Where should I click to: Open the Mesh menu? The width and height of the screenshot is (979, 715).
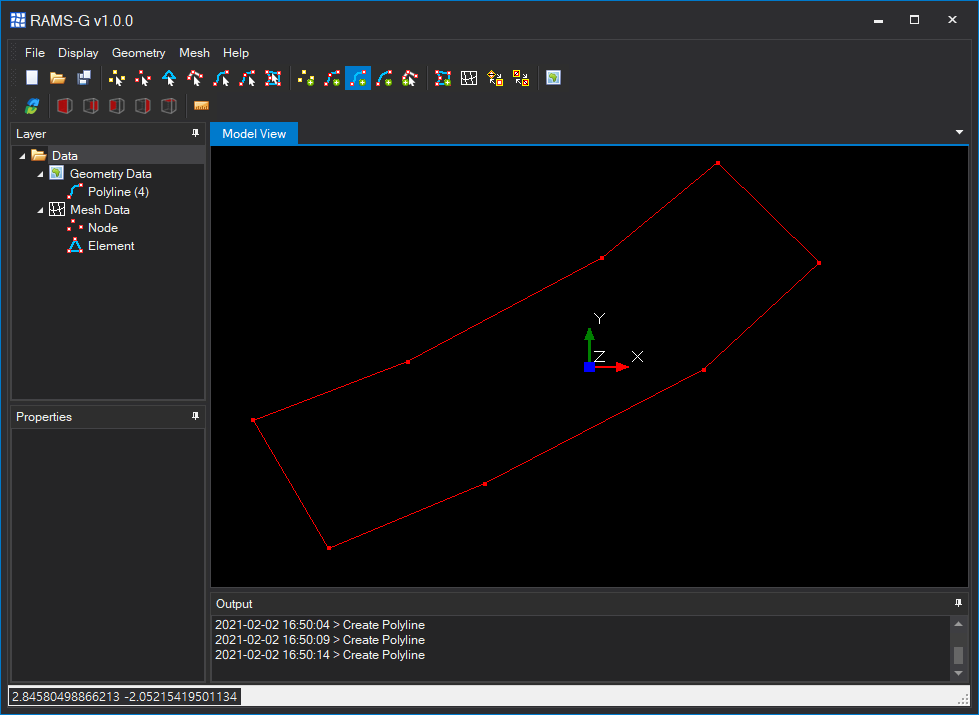[194, 53]
